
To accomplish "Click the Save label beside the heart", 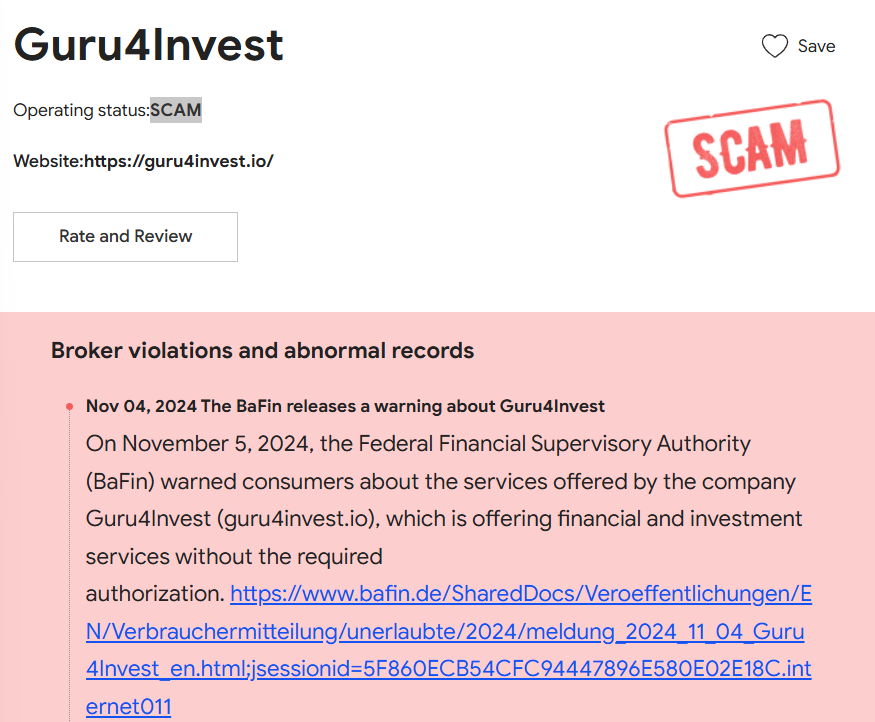I will click(816, 46).
